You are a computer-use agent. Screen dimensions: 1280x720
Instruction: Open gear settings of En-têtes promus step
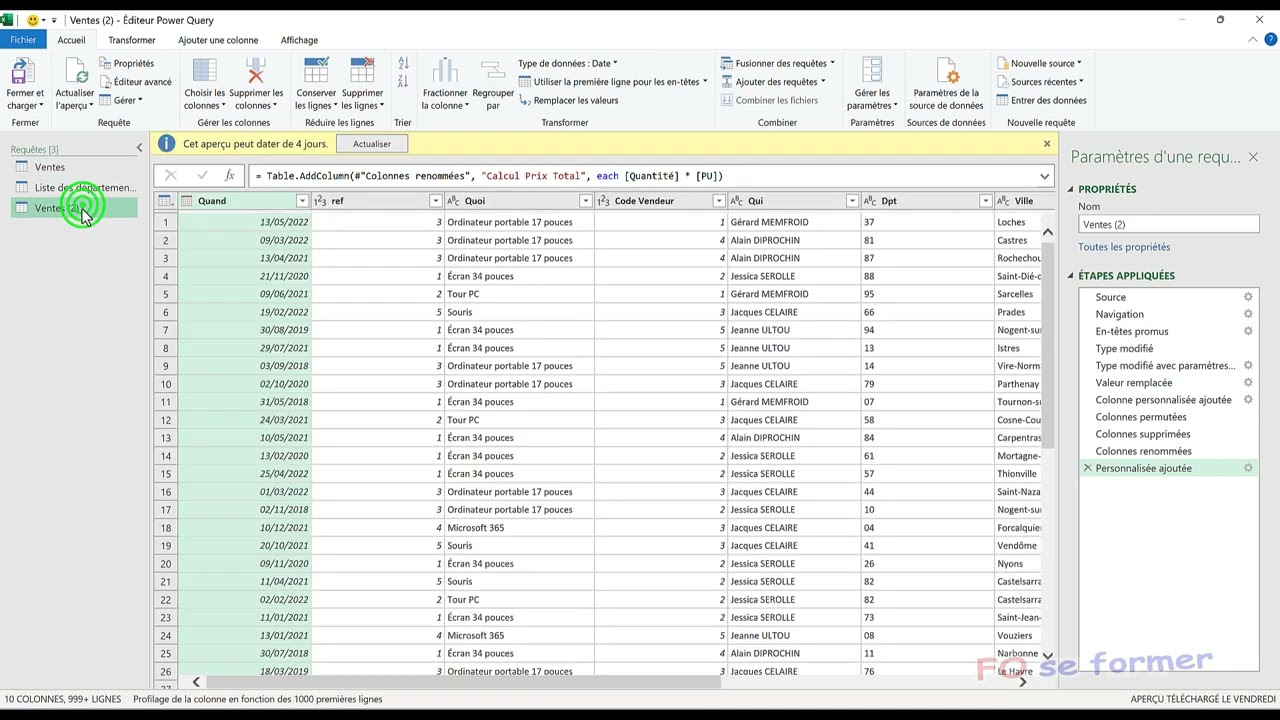1248,331
